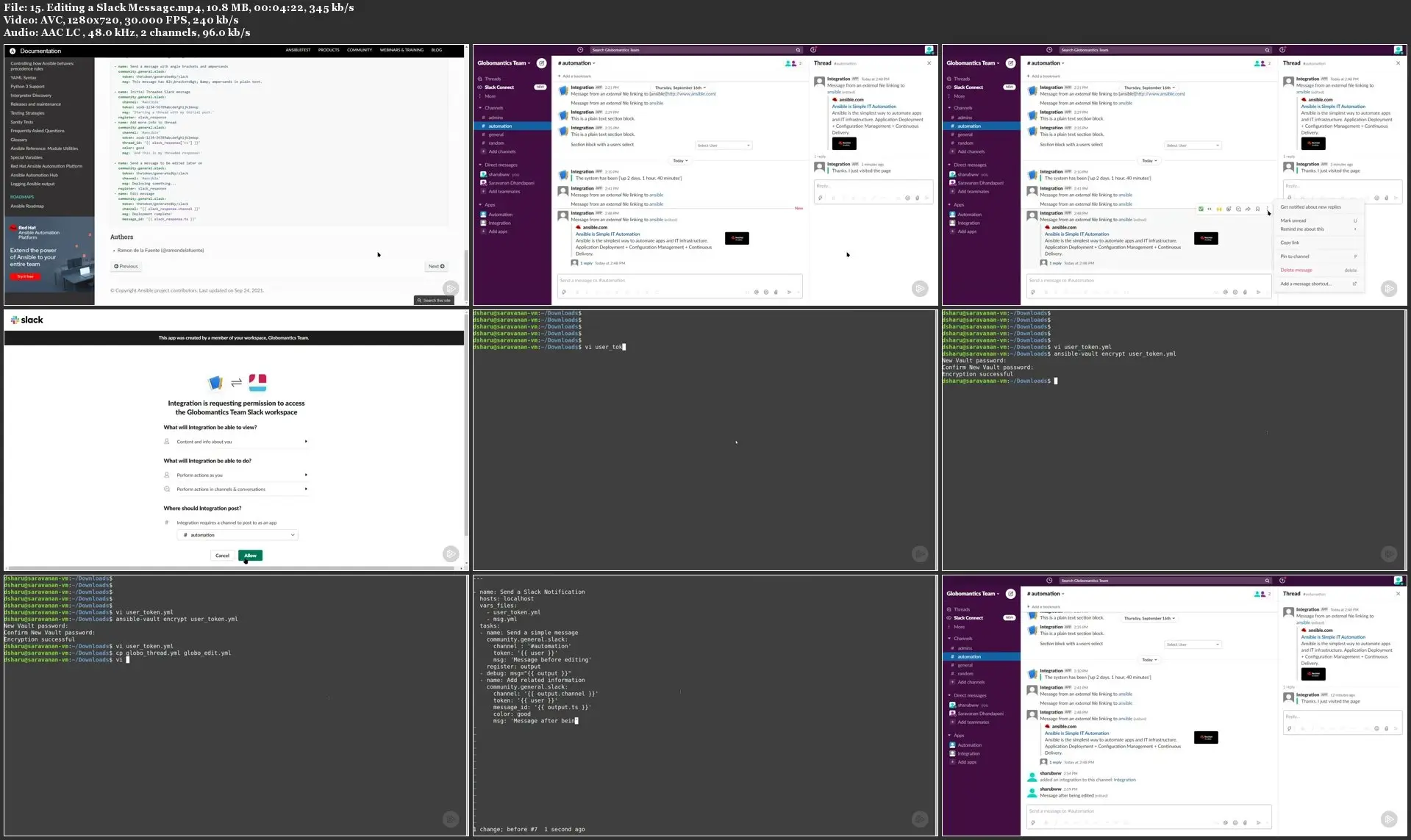Screen dimensions: 1411x840
Task: Choose 'Delete message' from the context menu
Action: (1318, 270)
